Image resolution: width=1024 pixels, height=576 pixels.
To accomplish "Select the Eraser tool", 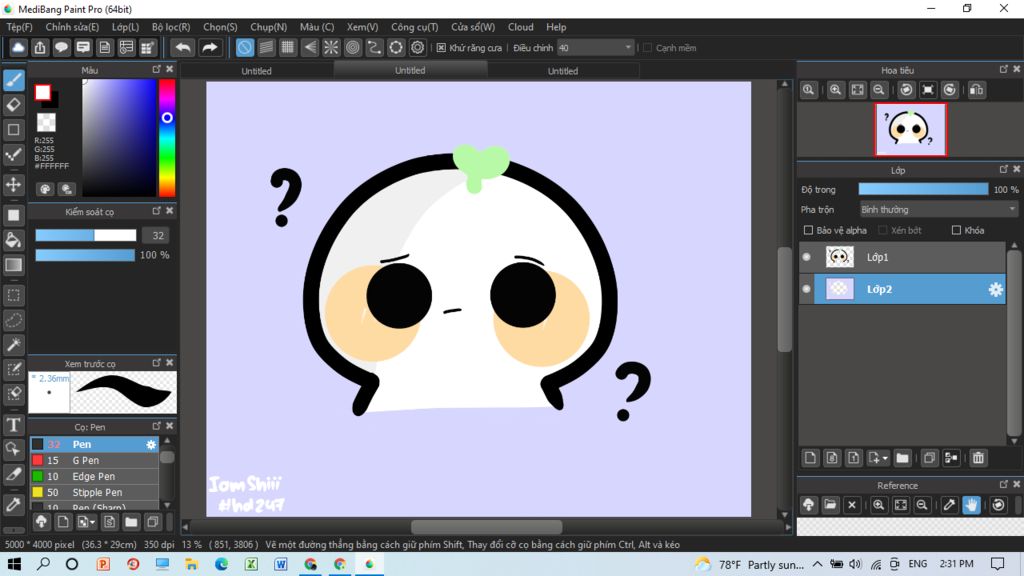I will [x=14, y=104].
